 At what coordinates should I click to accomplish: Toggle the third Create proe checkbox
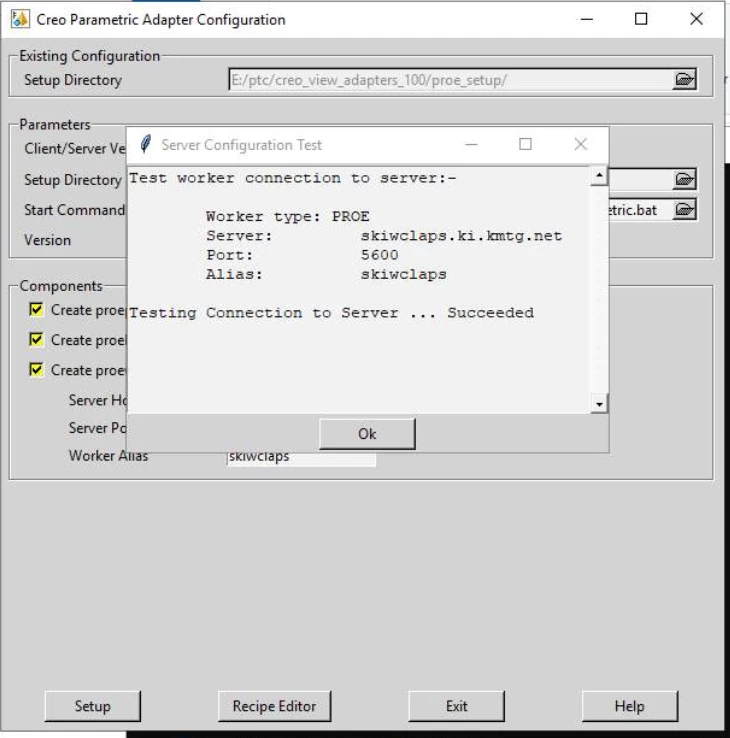[36, 370]
